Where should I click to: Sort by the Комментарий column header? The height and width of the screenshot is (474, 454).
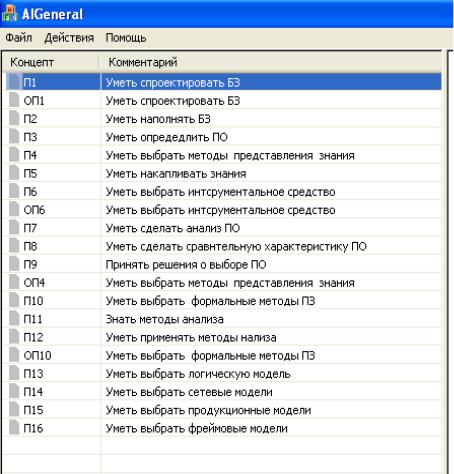tap(270, 62)
